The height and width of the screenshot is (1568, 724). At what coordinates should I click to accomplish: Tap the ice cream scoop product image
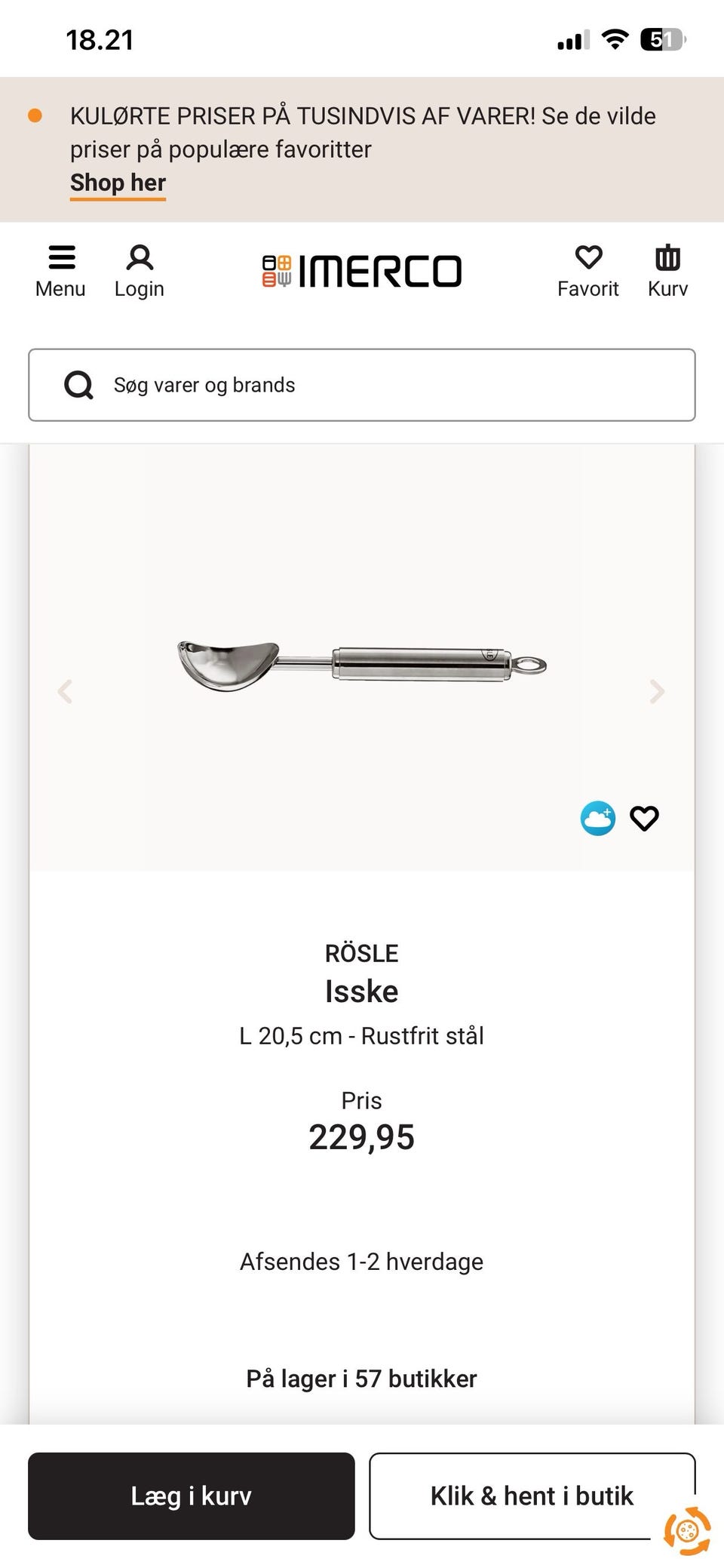[362, 666]
